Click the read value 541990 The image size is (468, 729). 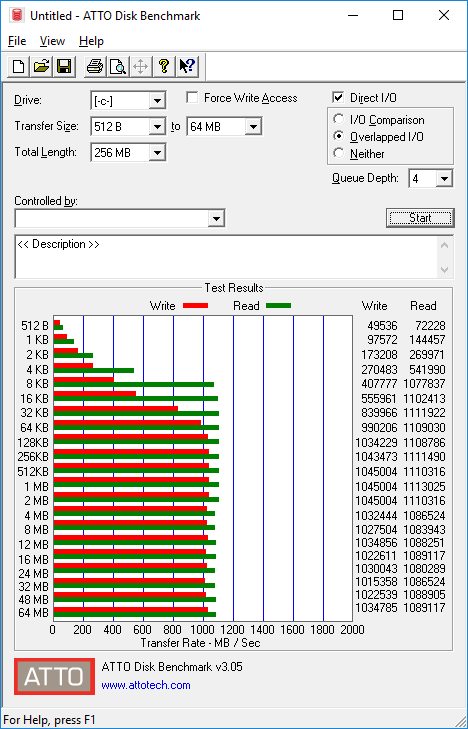427,370
